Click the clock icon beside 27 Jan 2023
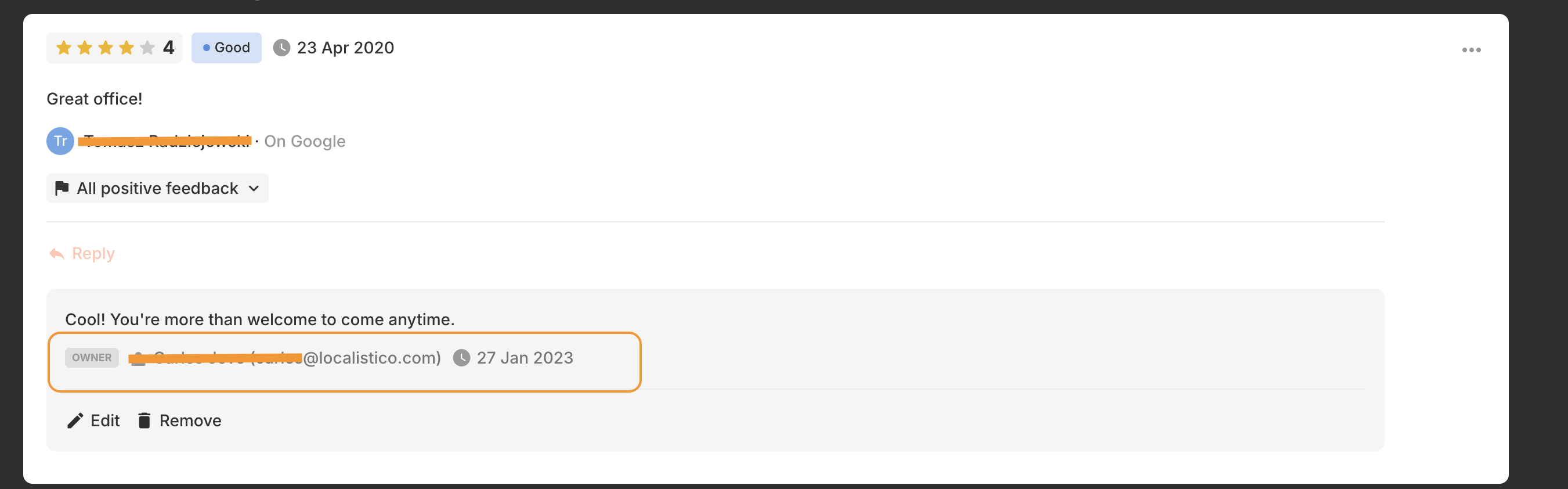1568x489 pixels. (461, 358)
